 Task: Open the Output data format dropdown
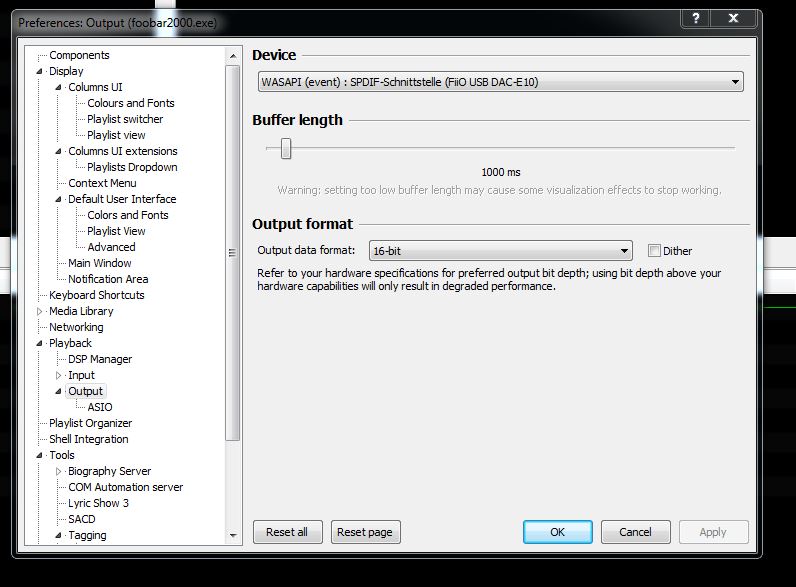500,251
